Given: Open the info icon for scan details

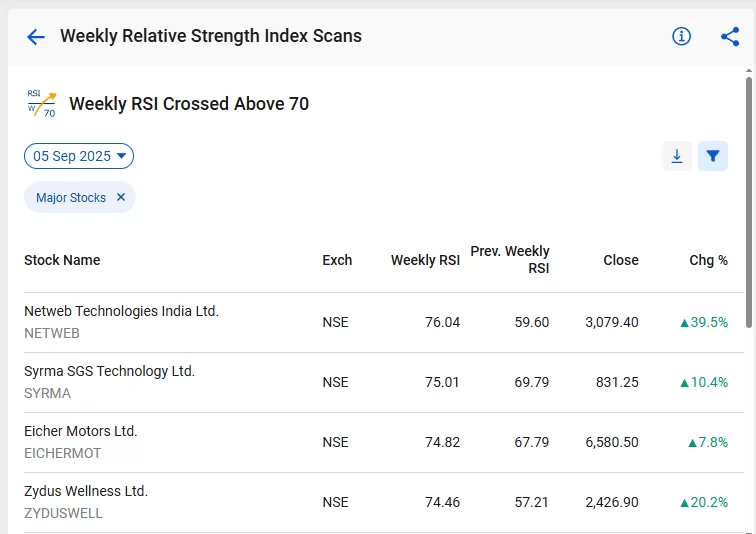Looking at the screenshot, I should (x=681, y=36).
